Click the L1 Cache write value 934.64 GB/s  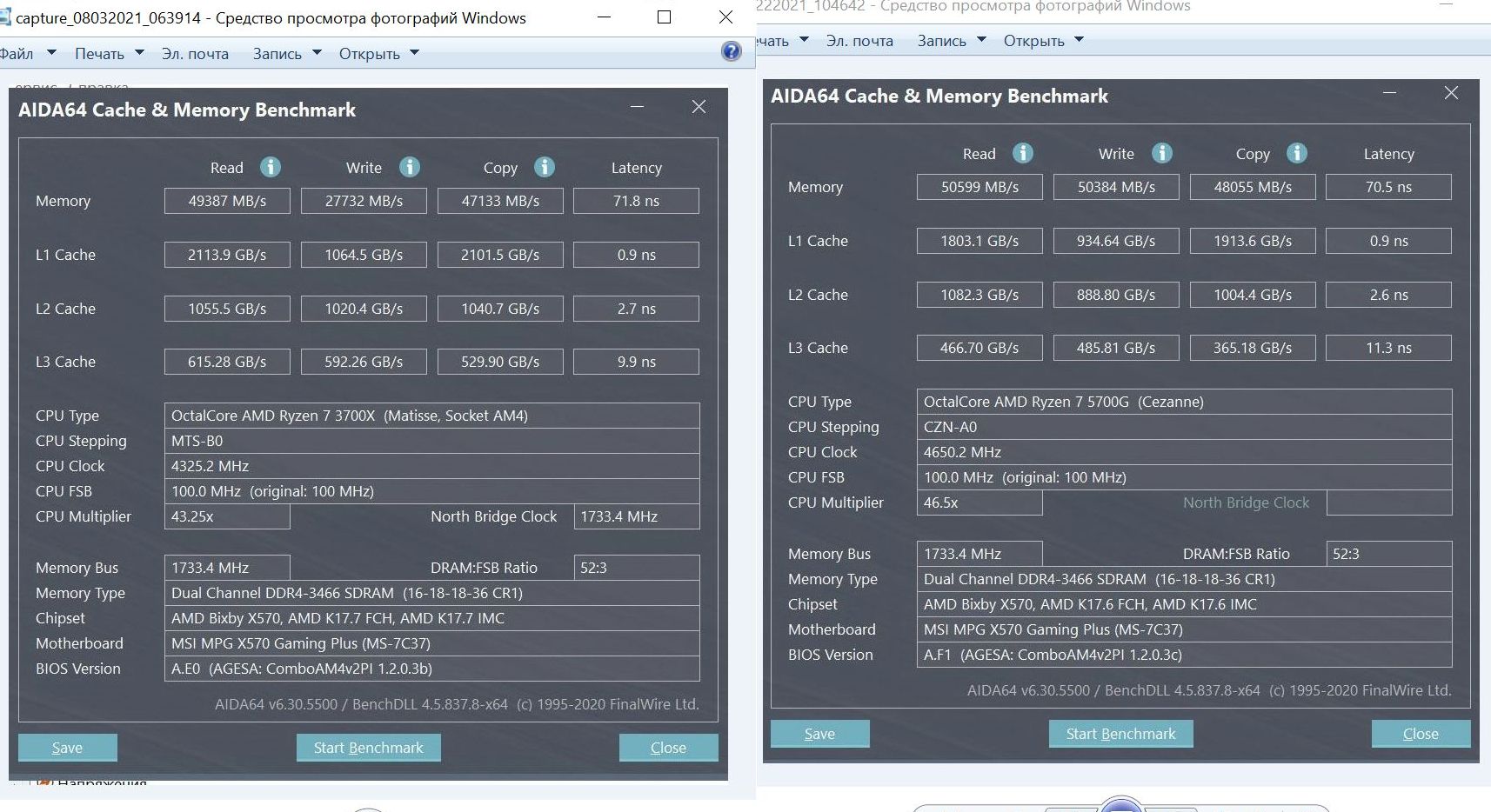click(x=1116, y=241)
